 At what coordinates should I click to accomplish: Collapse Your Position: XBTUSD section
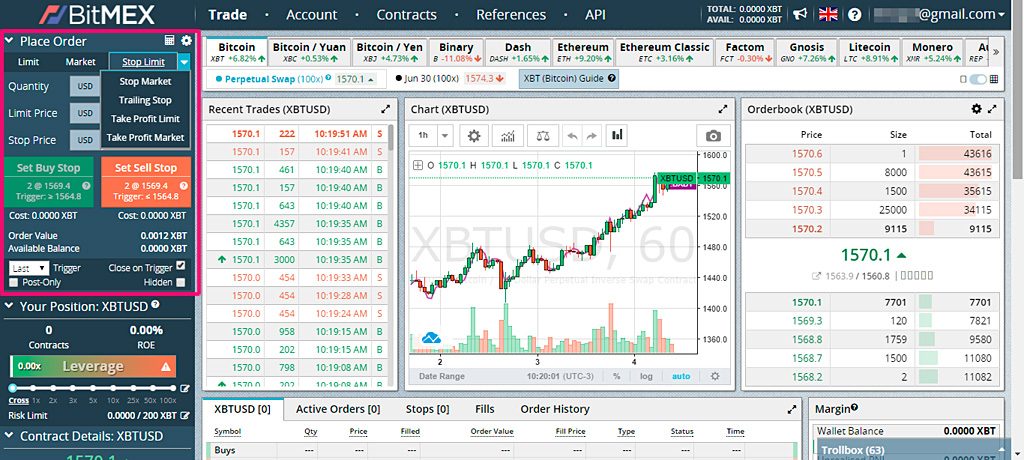9,306
